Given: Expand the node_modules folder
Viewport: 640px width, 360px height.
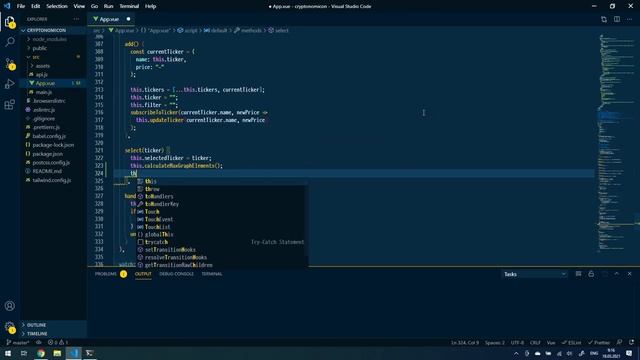Looking at the screenshot, I should click(53, 39).
